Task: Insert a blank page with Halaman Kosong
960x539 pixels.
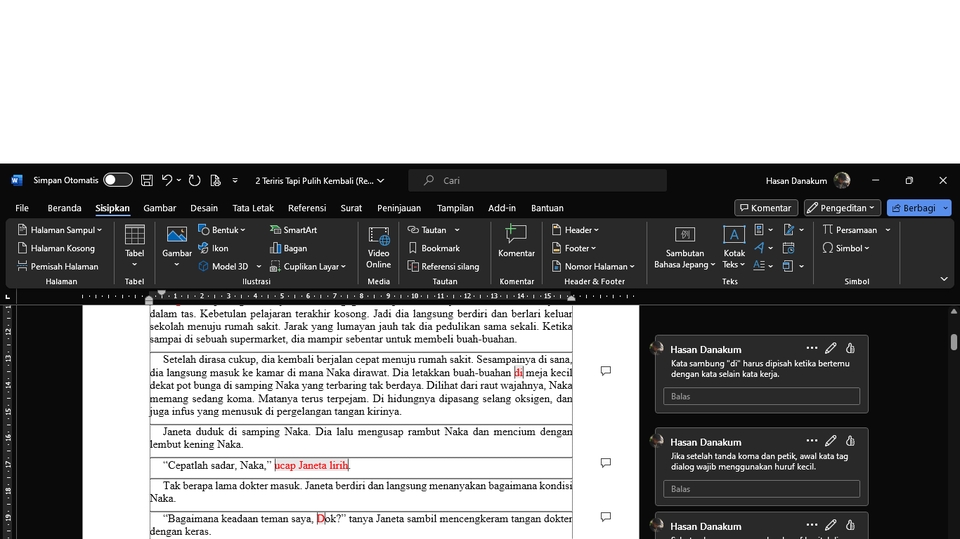Action: coord(56,248)
